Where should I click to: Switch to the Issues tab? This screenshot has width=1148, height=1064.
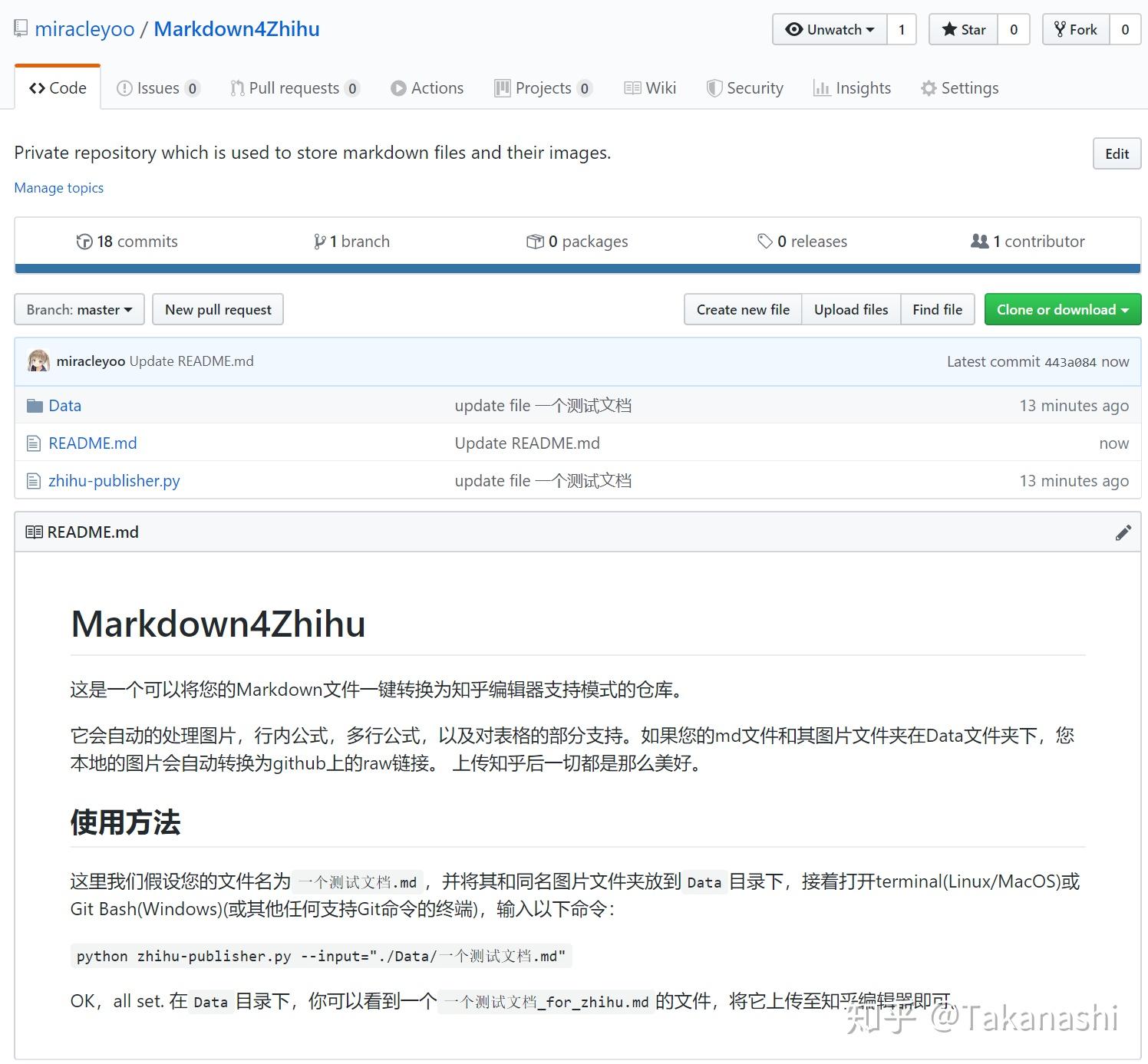pos(158,88)
